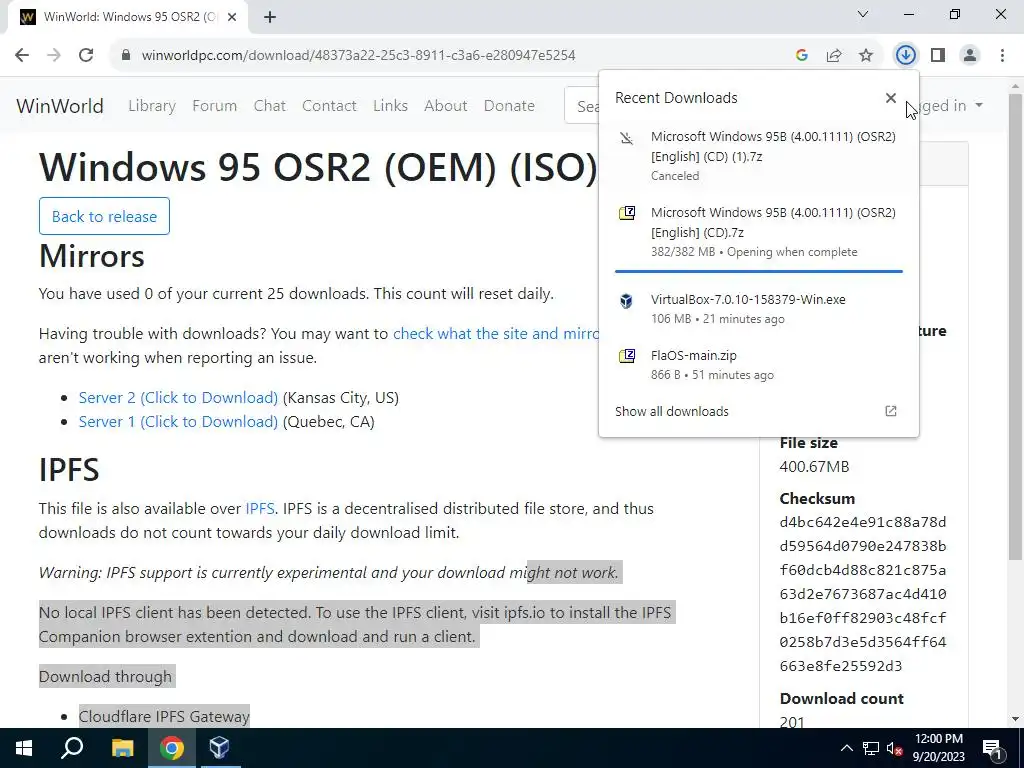Open the network tray icon
This screenshot has width=1024, height=768.
tap(871, 748)
